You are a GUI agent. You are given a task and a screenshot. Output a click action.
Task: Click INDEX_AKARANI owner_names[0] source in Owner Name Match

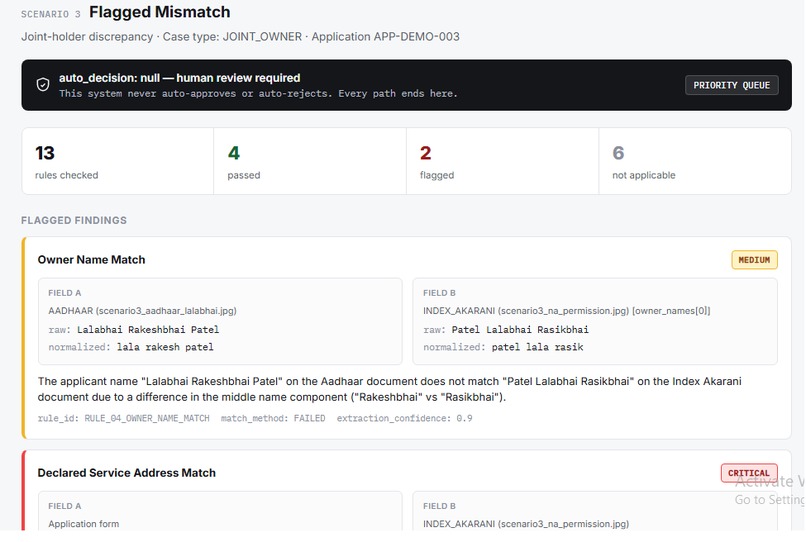point(566,311)
